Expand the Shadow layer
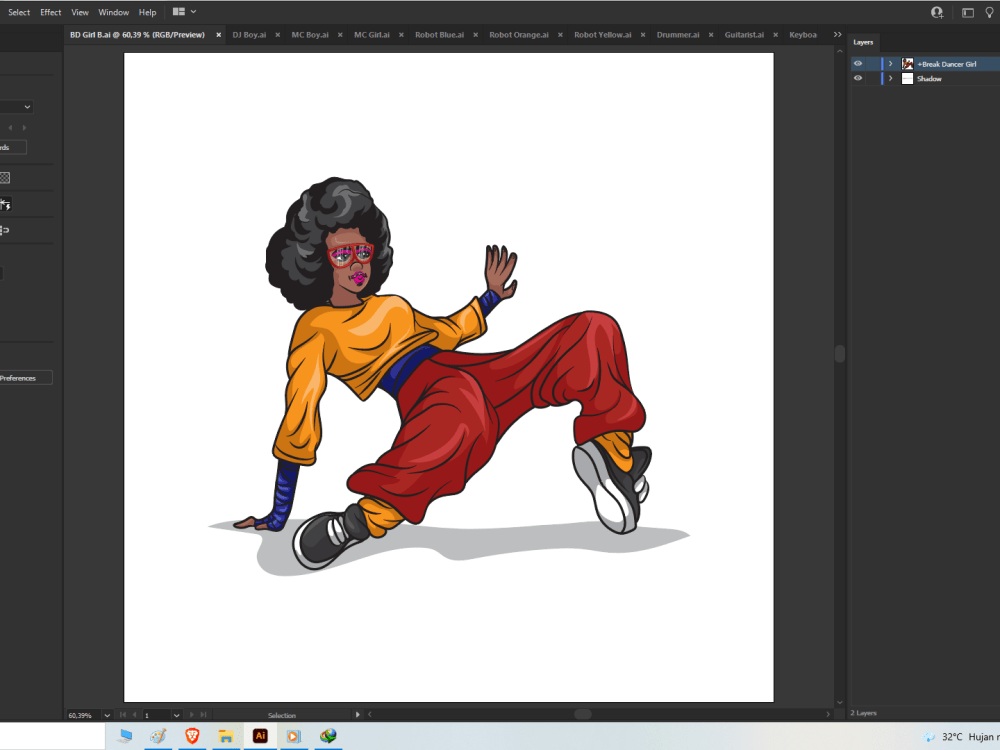 coord(891,78)
